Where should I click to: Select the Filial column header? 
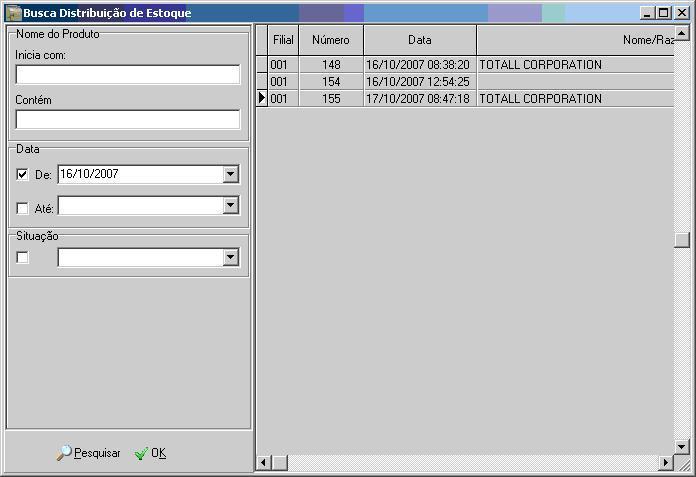click(283, 40)
